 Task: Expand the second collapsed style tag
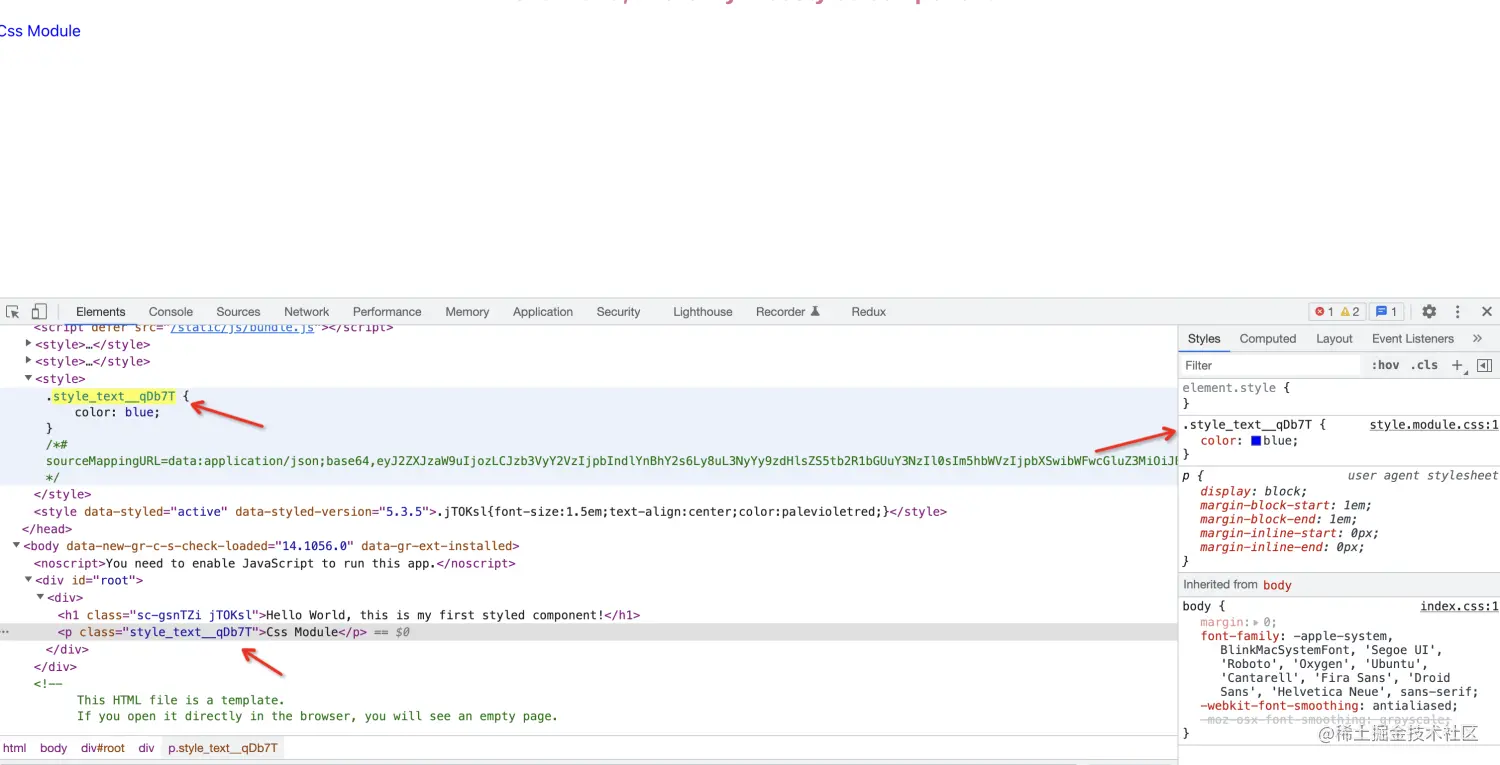point(29,361)
